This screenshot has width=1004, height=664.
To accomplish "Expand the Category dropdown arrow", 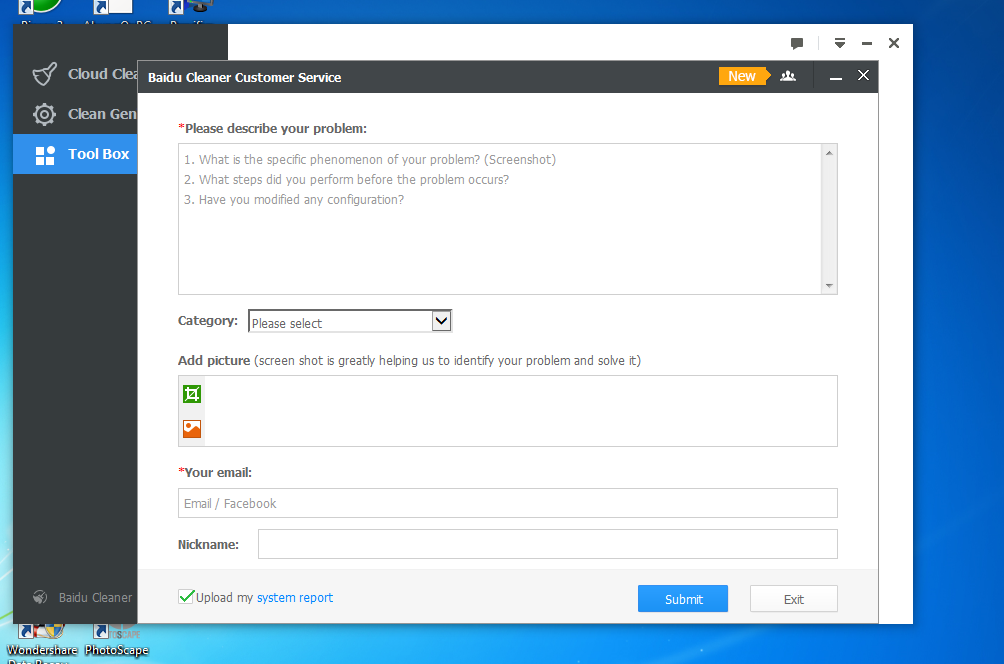I will click(x=441, y=321).
